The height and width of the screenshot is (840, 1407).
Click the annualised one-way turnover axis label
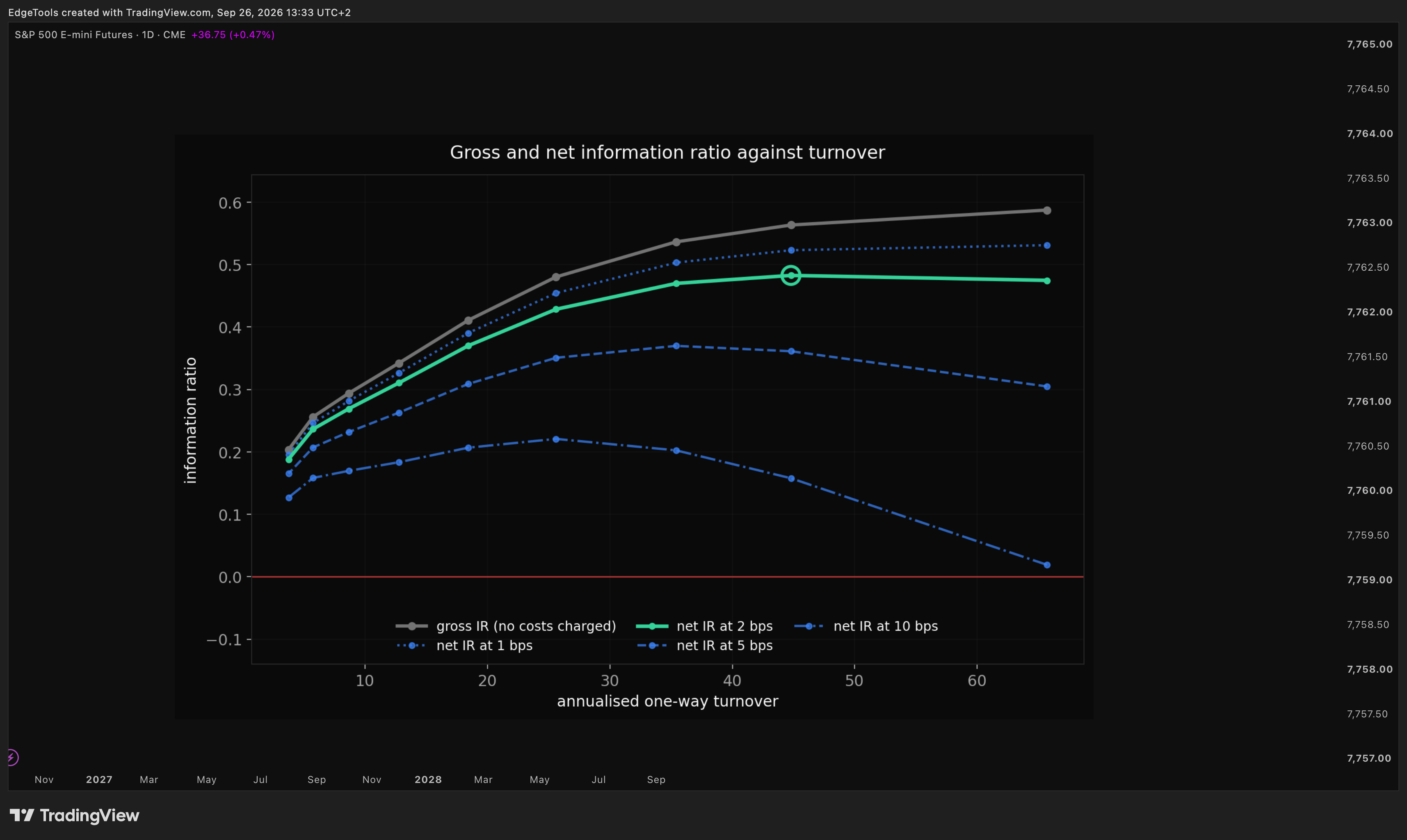667,701
